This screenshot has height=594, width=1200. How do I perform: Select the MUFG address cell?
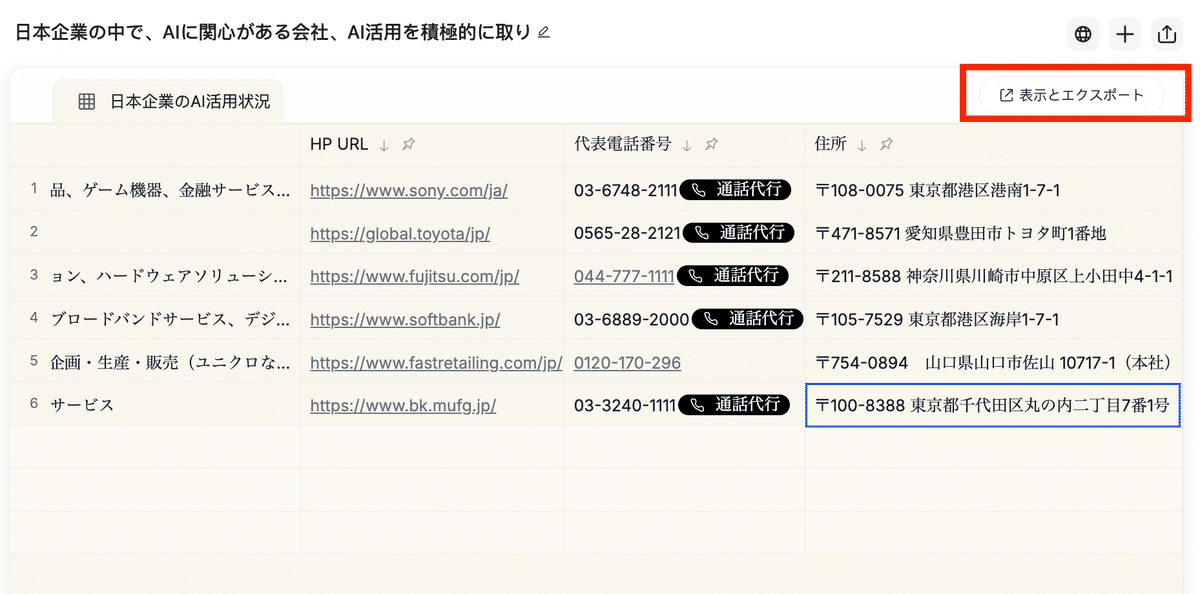pos(992,405)
